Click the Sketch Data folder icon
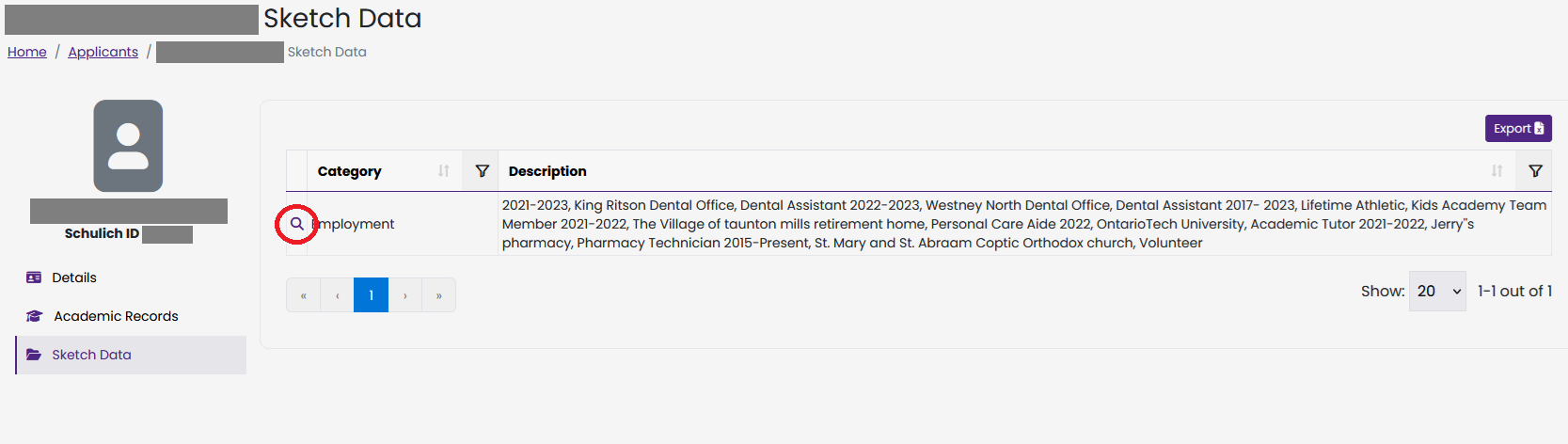 (x=34, y=355)
